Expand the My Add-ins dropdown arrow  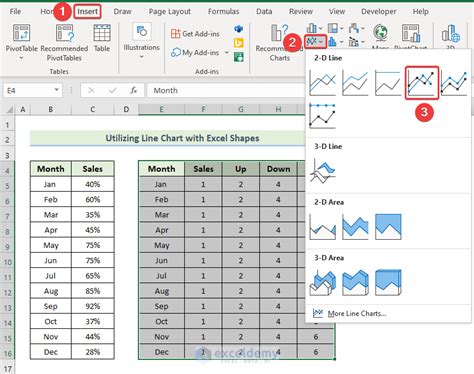[227, 53]
